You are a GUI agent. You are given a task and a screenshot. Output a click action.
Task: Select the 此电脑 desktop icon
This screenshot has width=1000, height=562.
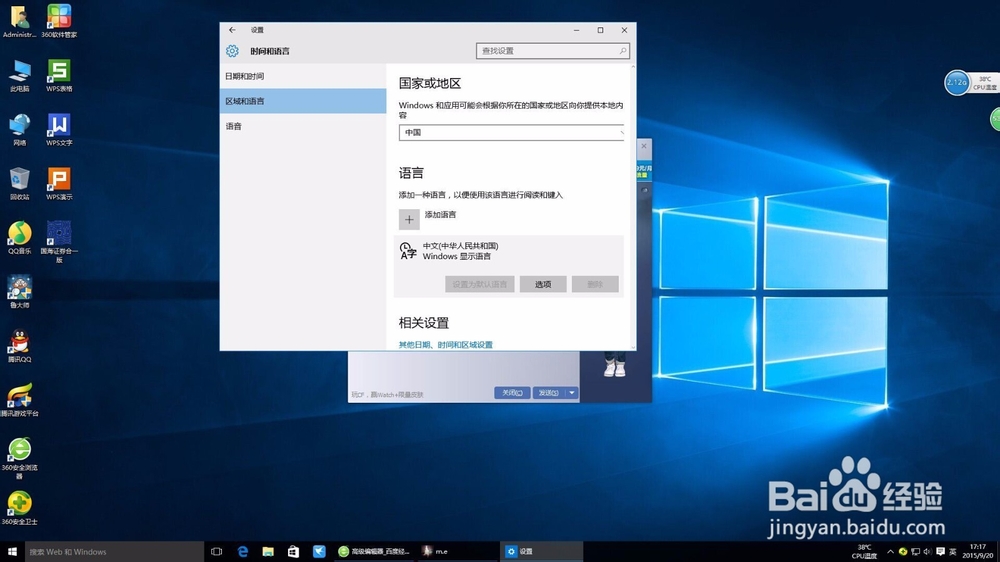(19, 76)
